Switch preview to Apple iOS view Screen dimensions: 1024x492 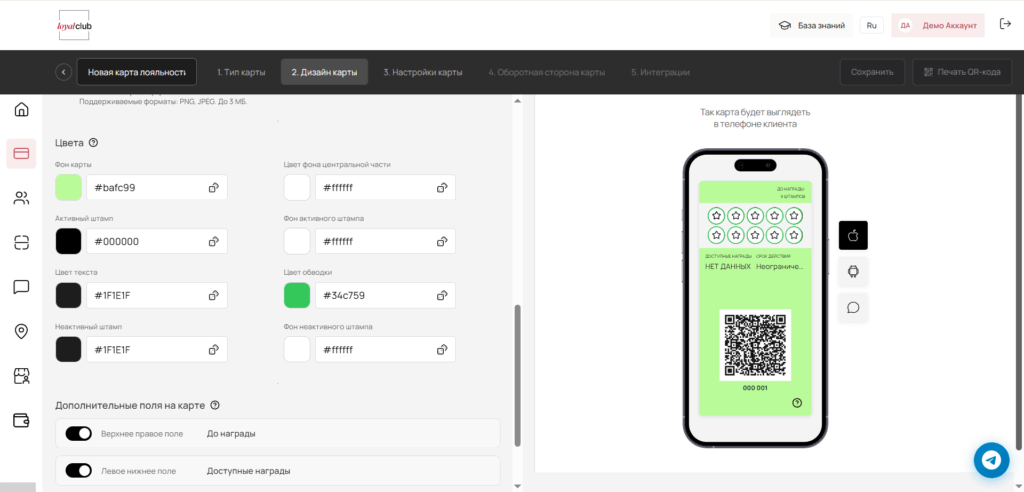(853, 235)
